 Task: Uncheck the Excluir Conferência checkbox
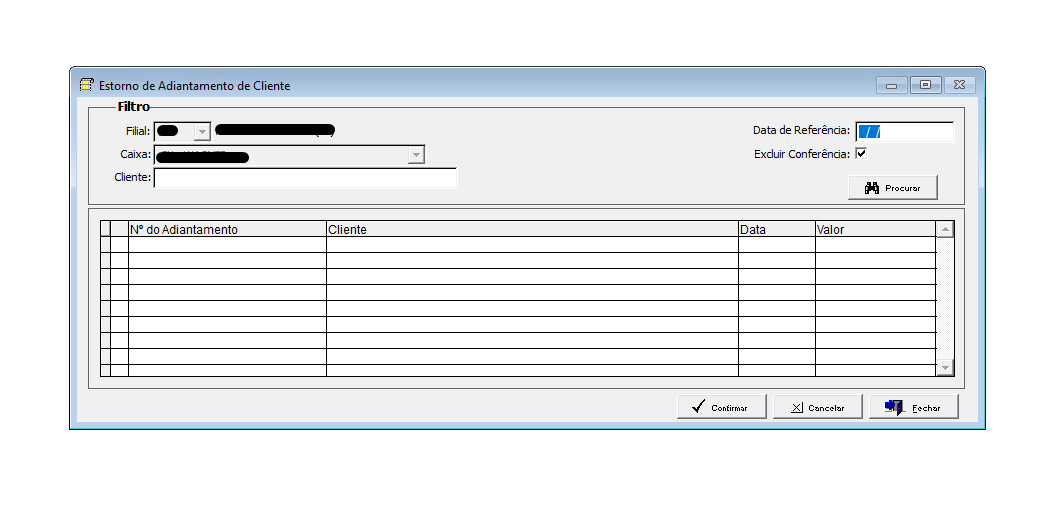point(861,153)
